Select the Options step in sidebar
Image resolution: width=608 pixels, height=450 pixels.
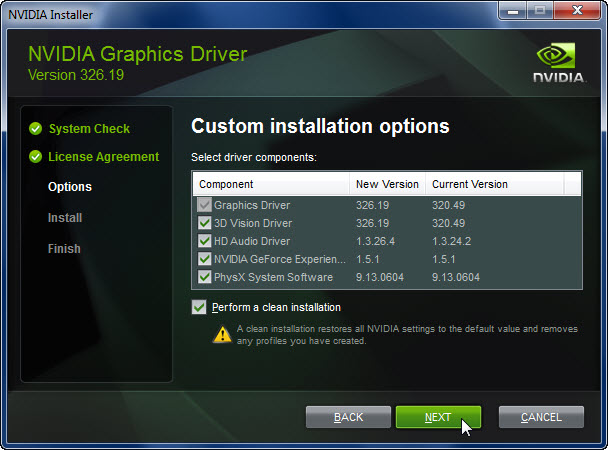(x=70, y=187)
